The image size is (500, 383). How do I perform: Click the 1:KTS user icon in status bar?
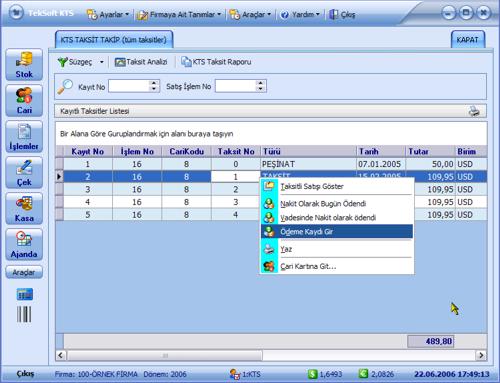235,374
